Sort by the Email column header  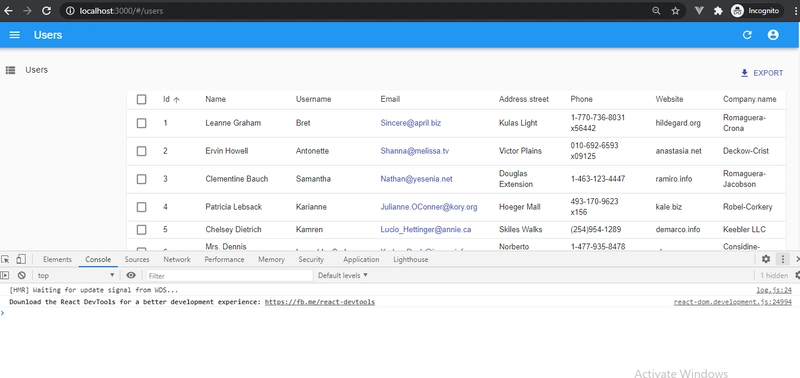pyautogui.click(x=390, y=99)
